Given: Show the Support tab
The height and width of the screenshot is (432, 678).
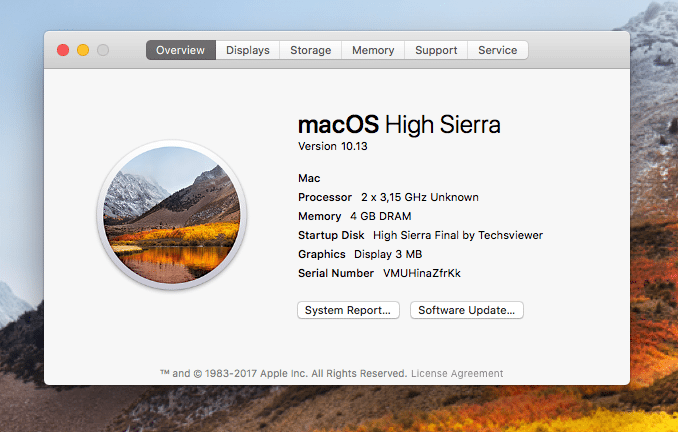Looking at the screenshot, I should (x=436, y=50).
